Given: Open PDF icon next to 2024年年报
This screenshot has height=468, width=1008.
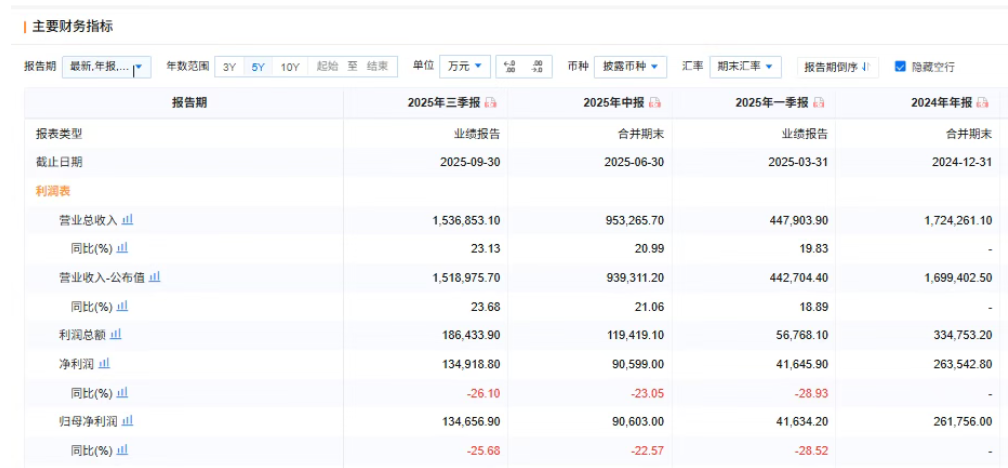Looking at the screenshot, I should click(982, 103).
